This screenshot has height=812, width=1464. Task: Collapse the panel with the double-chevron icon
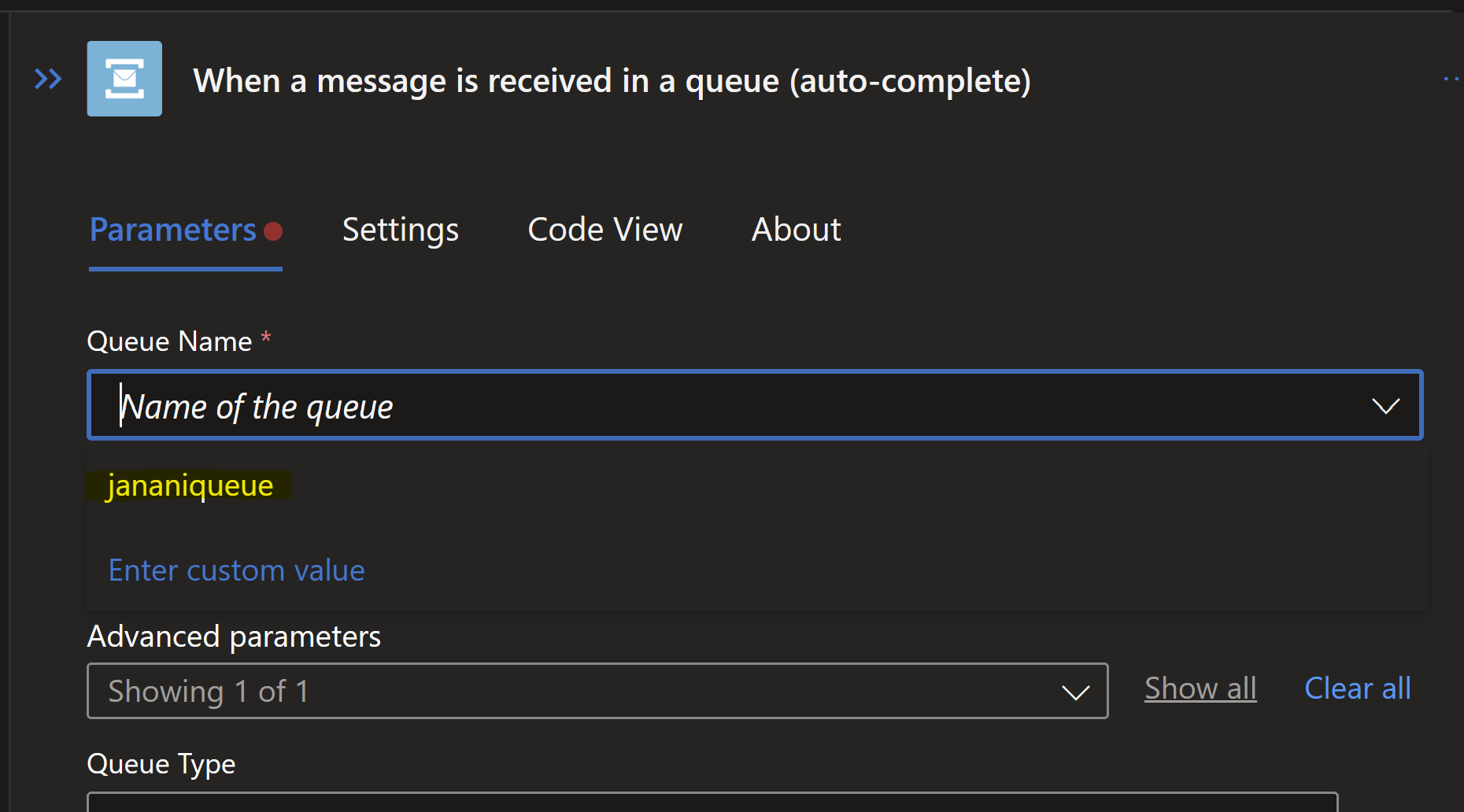[x=48, y=79]
